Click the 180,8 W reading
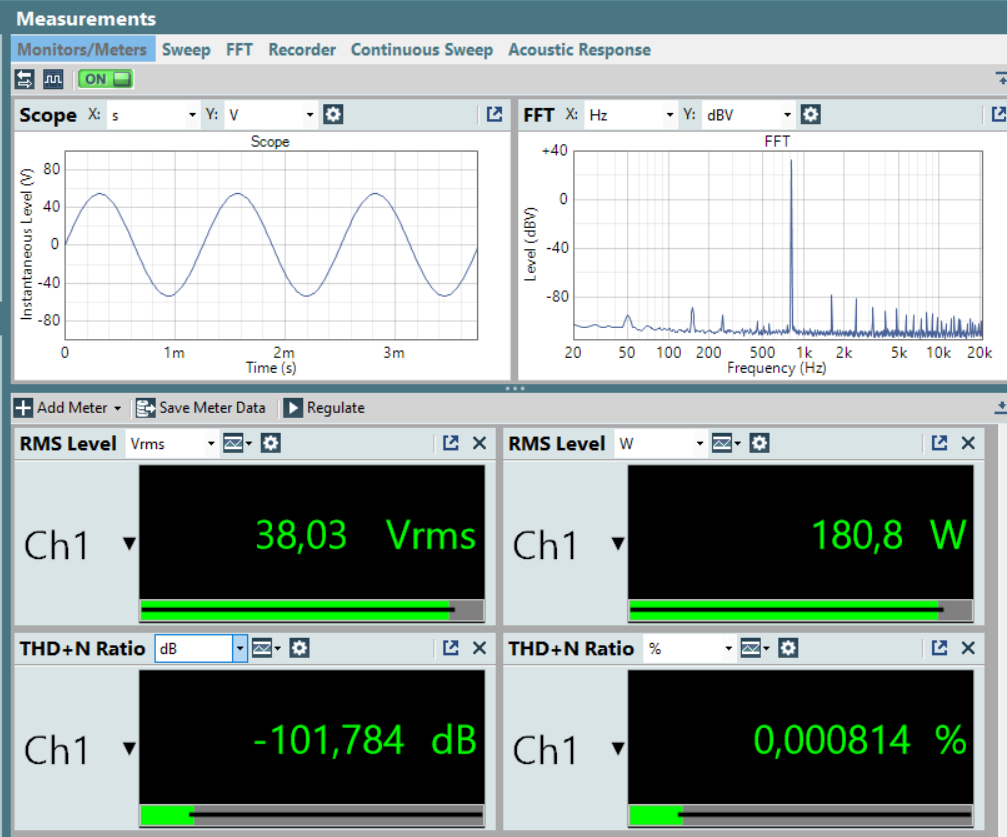This screenshot has width=1007, height=837. coord(888,534)
